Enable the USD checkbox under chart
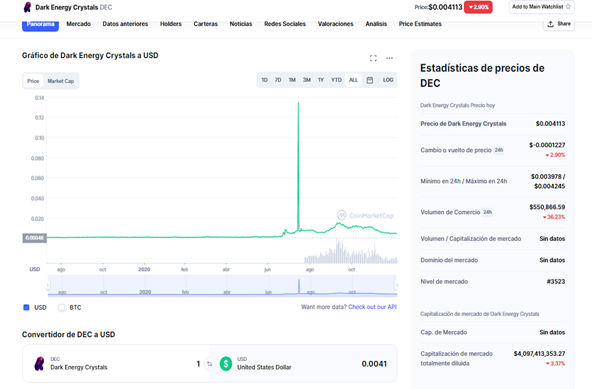This screenshot has width=592, height=389. (x=26, y=307)
